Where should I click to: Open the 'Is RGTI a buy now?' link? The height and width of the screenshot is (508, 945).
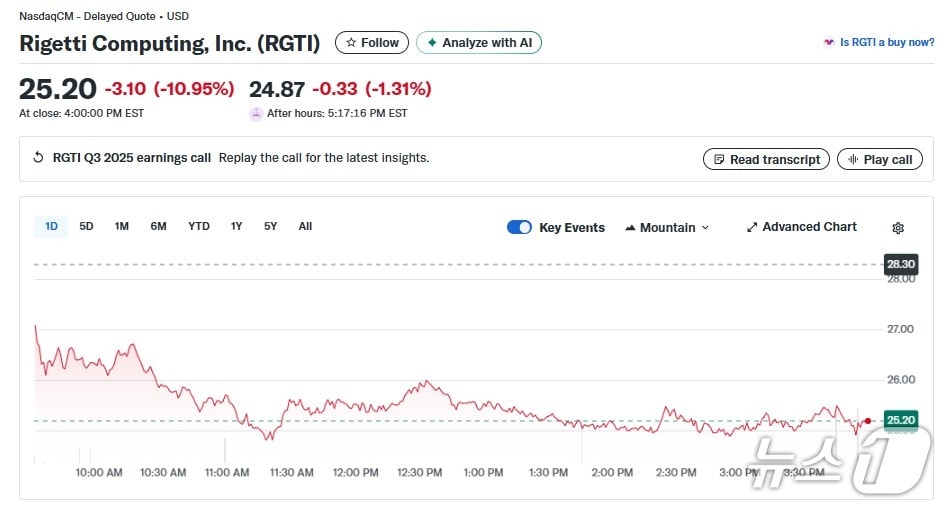[x=878, y=43]
